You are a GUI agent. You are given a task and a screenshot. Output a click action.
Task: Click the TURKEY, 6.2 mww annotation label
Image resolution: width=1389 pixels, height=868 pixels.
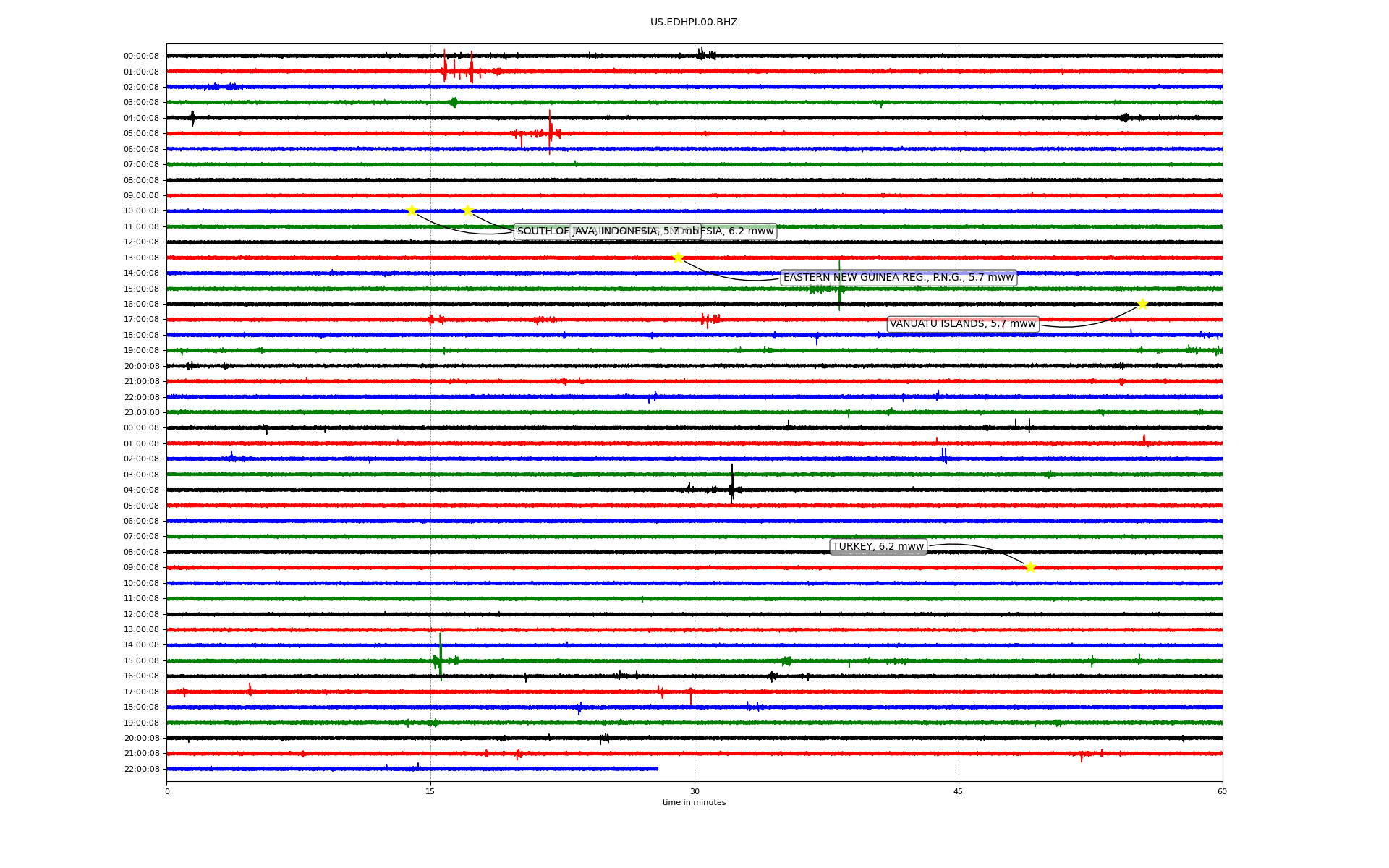[878, 547]
